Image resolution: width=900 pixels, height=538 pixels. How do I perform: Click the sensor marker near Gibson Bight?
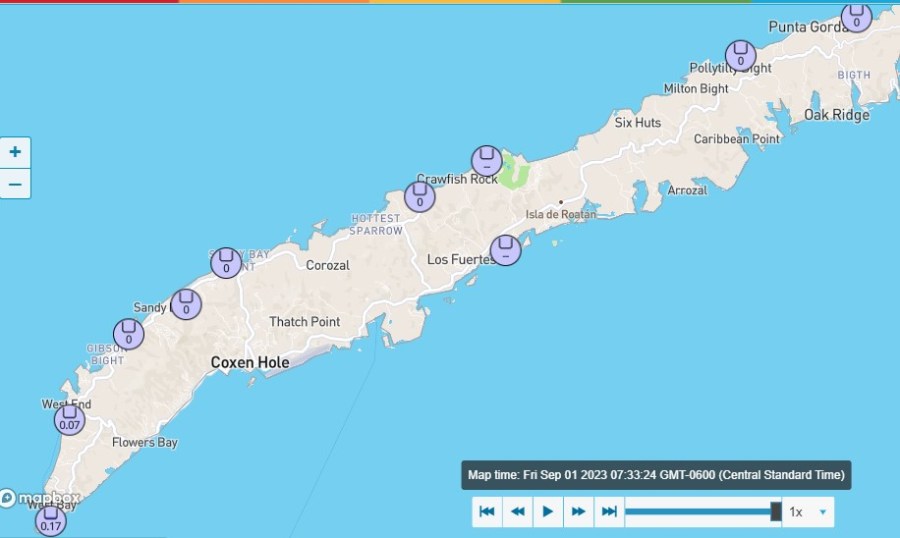tap(128, 334)
